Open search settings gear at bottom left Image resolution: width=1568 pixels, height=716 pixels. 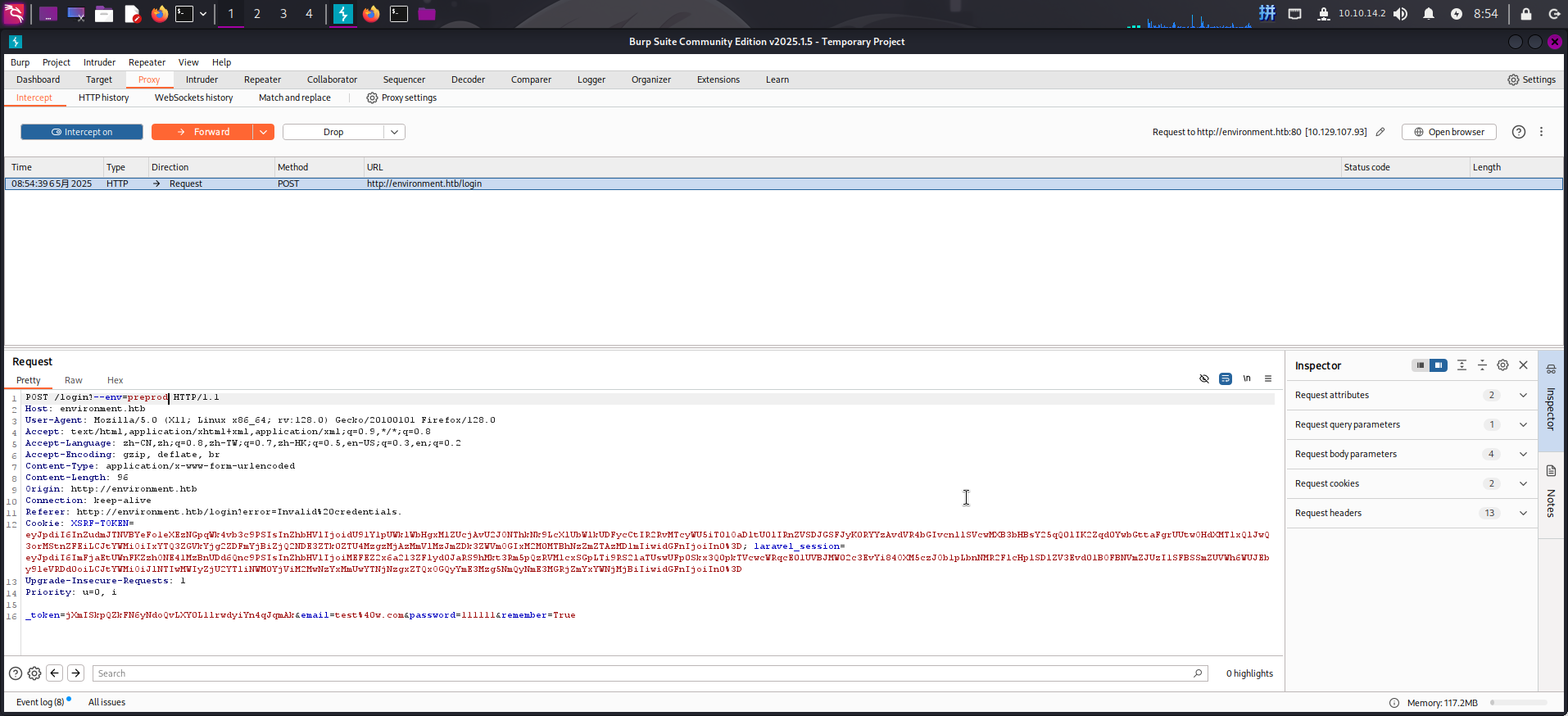point(34,673)
